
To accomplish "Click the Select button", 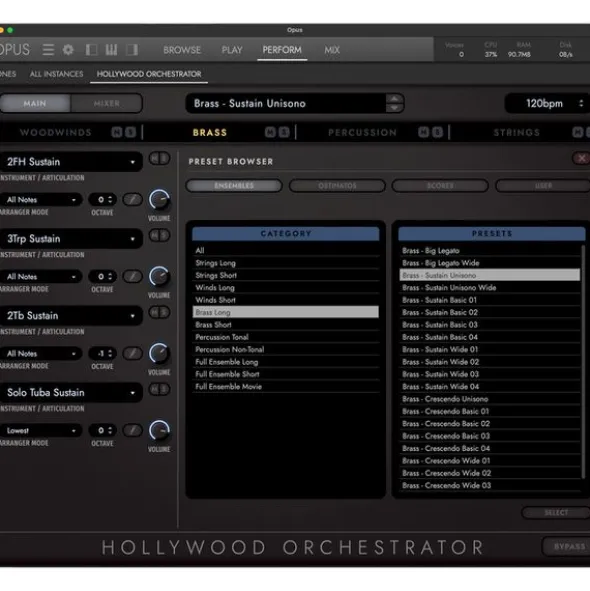I will click(x=556, y=513).
